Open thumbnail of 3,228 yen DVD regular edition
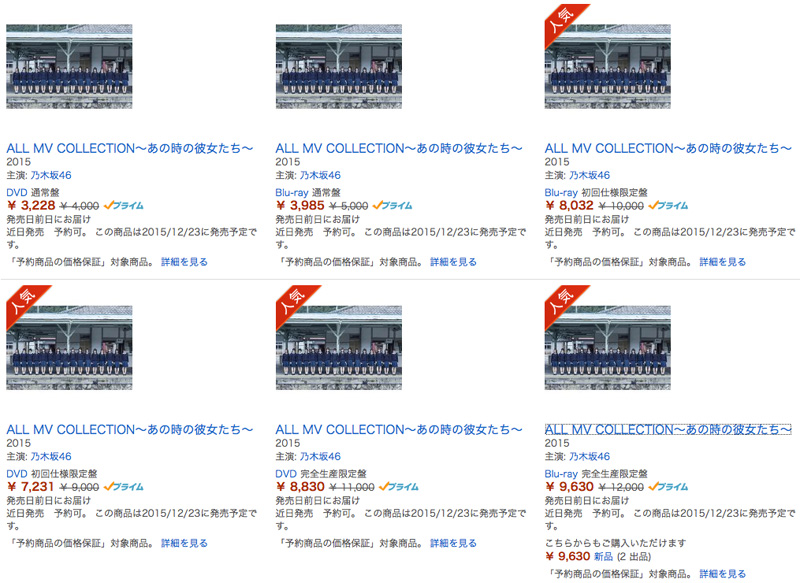The image size is (800, 583). coord(69,66)
